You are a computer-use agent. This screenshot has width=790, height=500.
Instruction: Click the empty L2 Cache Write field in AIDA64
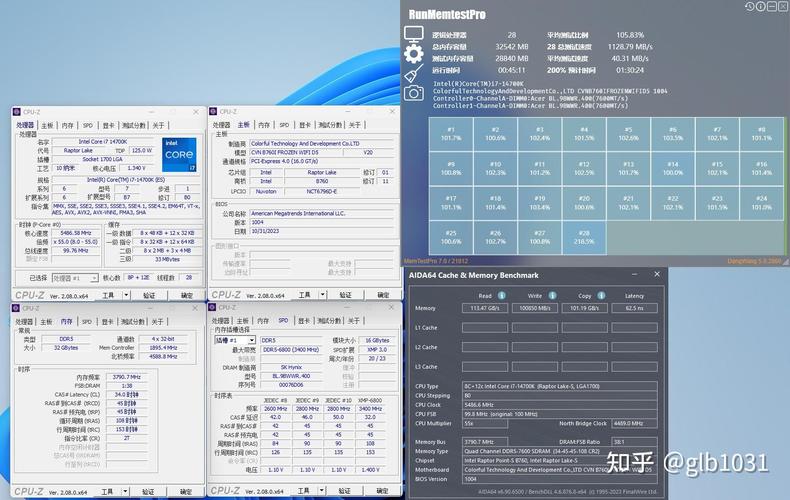[535, 347]
